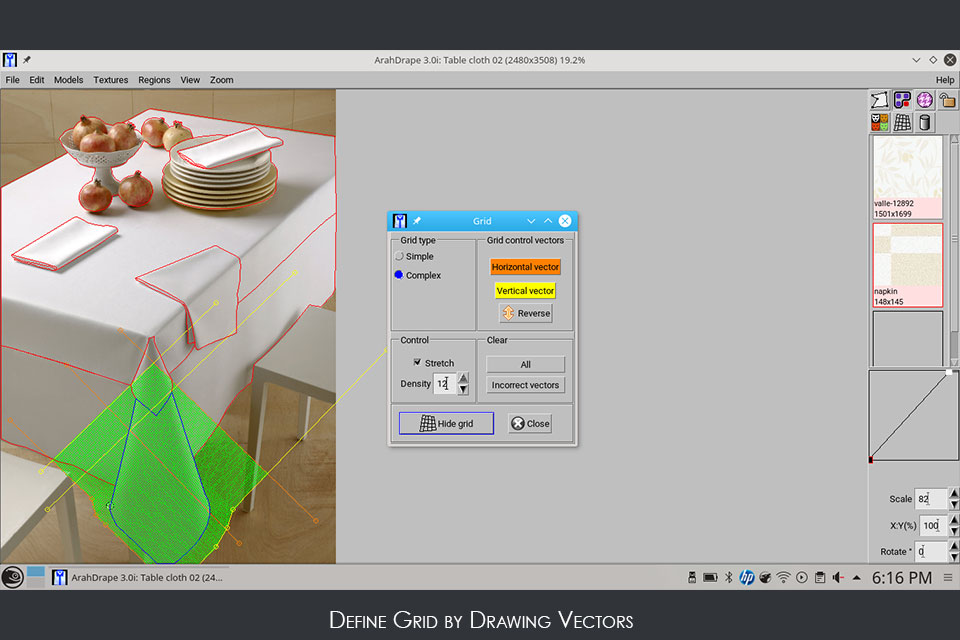Click the pin icon in the Grid dialog
The width and height of the screenshot is (960, 640).
point(417,220)
